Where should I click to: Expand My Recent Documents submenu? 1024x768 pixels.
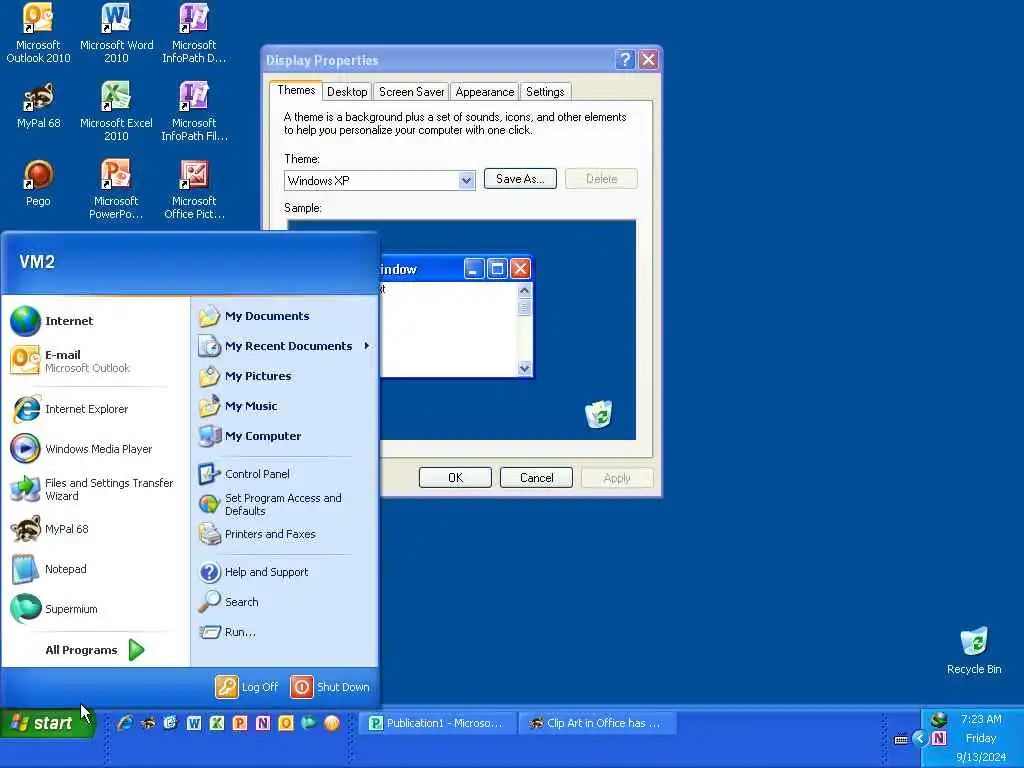286,346
